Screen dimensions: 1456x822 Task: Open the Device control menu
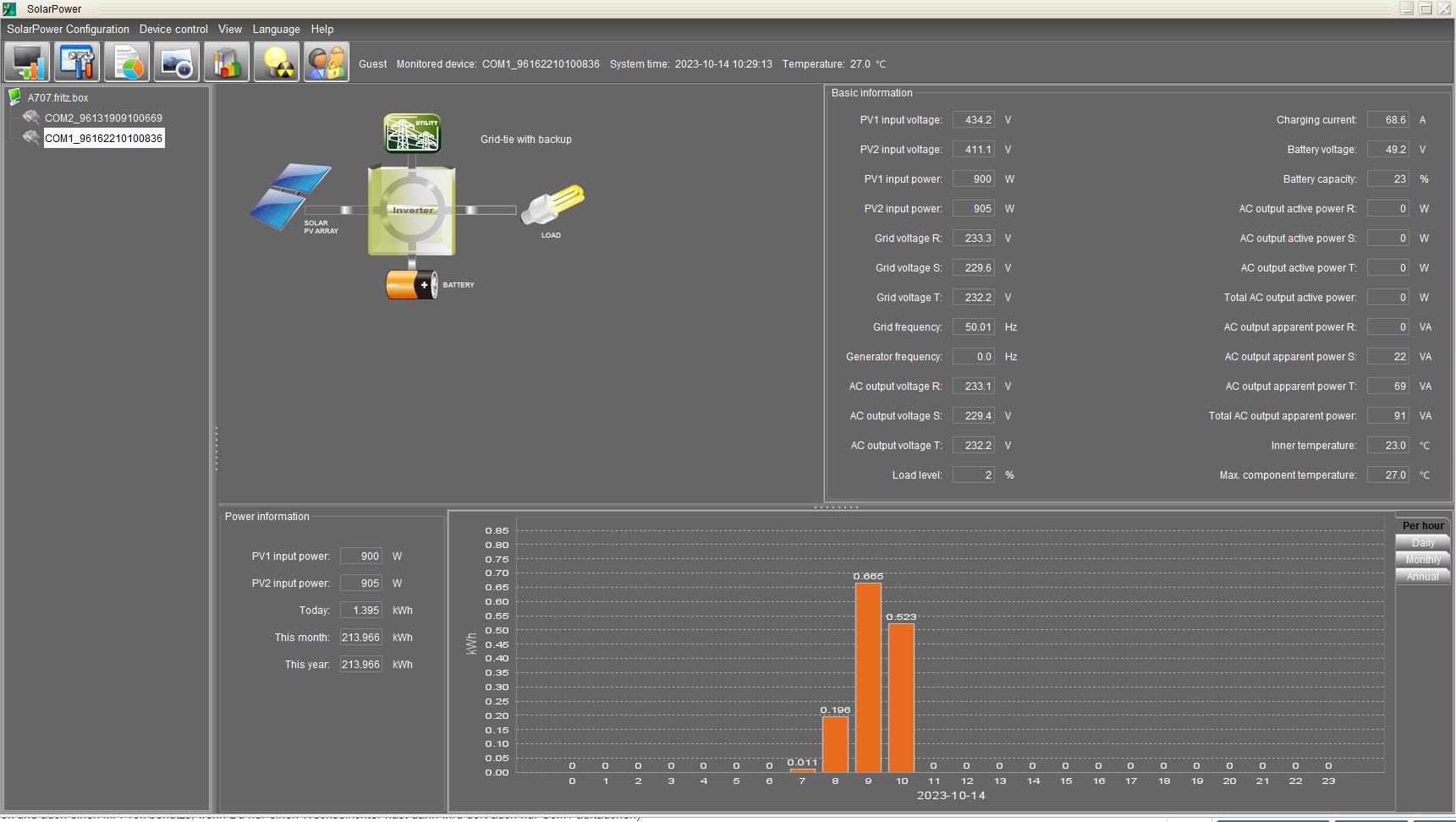tap(173, 29)
